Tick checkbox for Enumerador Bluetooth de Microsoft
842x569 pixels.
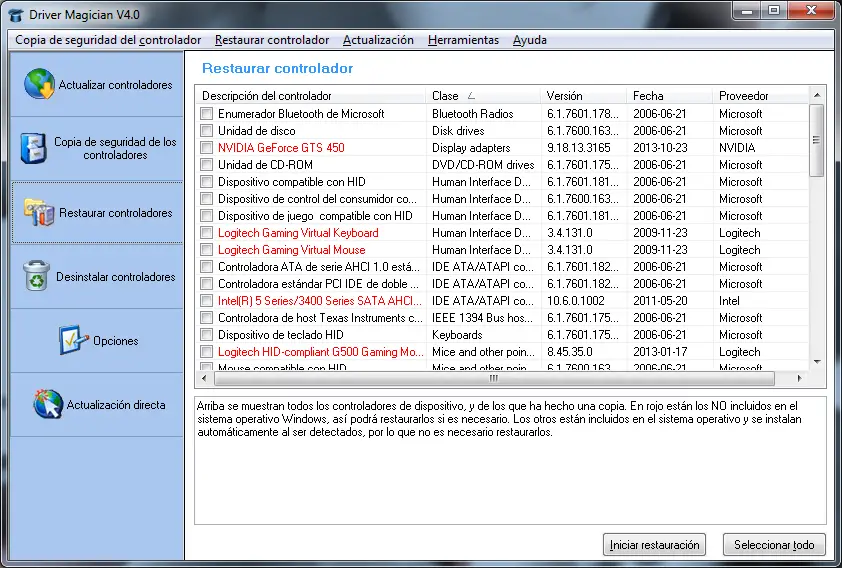[x=206, y=114]
